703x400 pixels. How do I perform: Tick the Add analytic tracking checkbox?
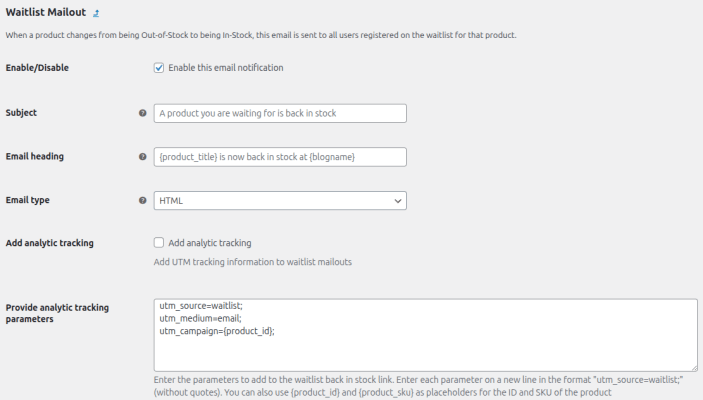(159, 243)
